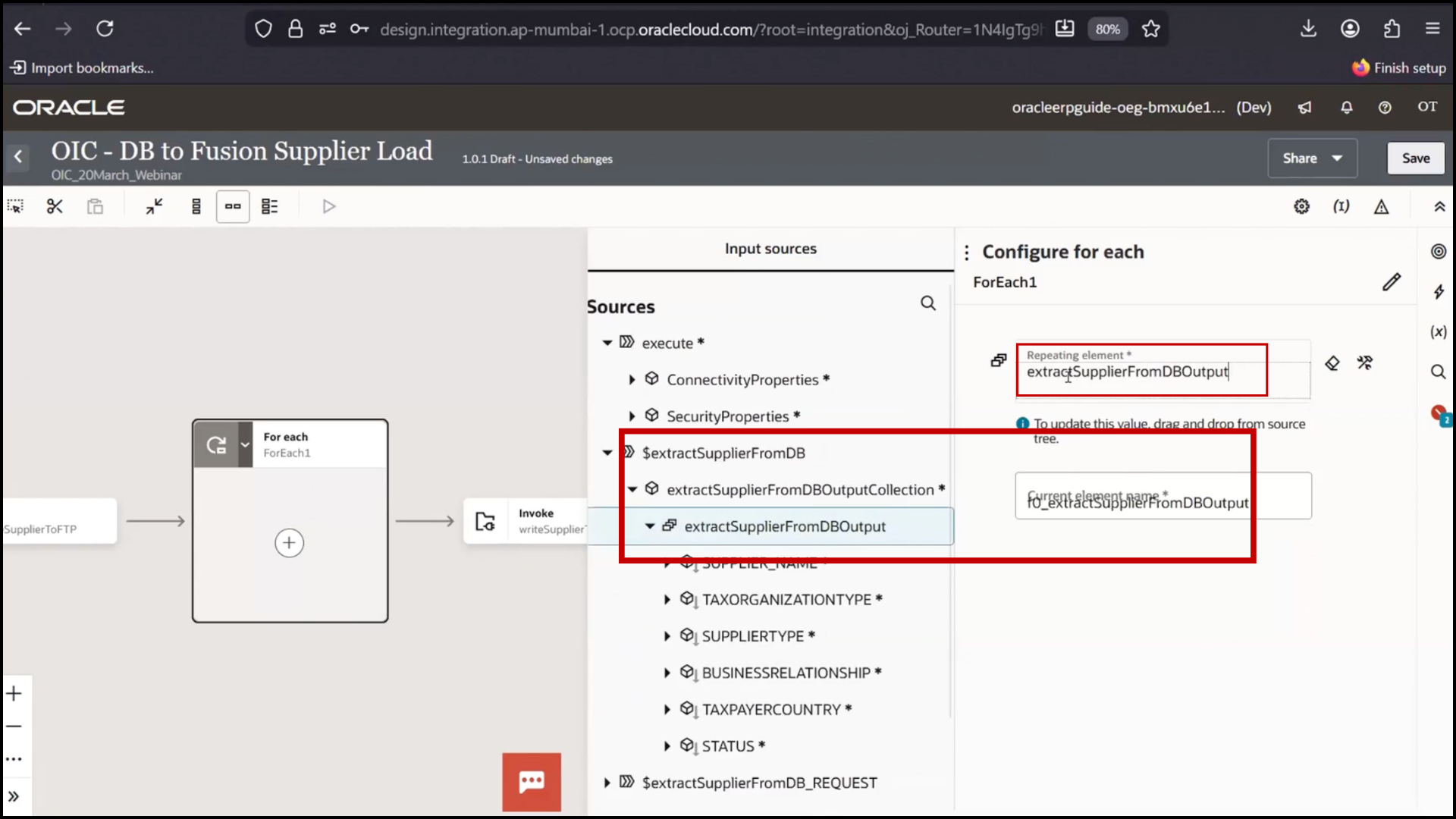Open the errors warning triangle icon
The height and width of the screenshot is (819, 1456).
[1382, 206]
